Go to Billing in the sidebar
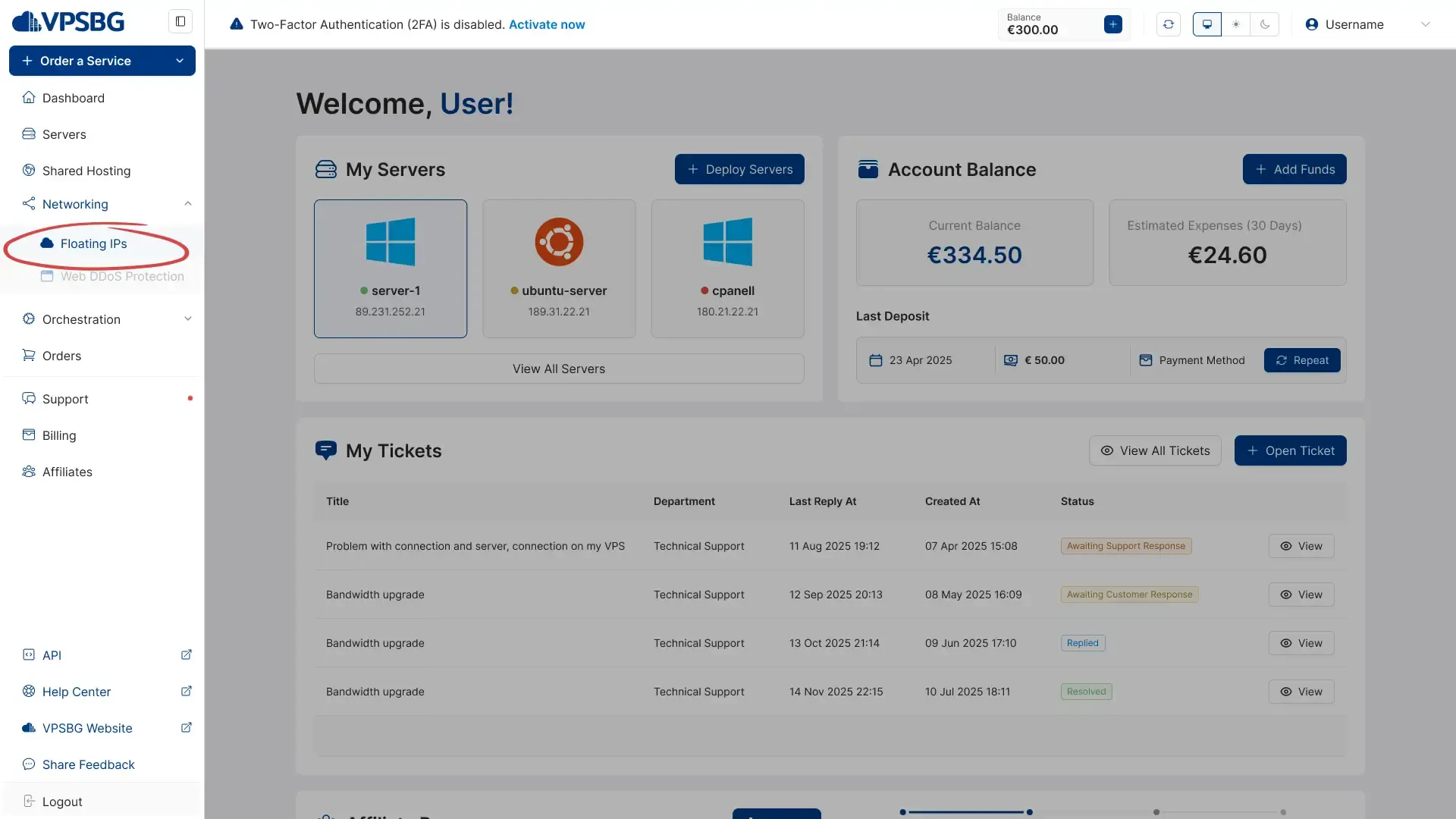Viewport: 1456px width, 819px height. [59, 435]
